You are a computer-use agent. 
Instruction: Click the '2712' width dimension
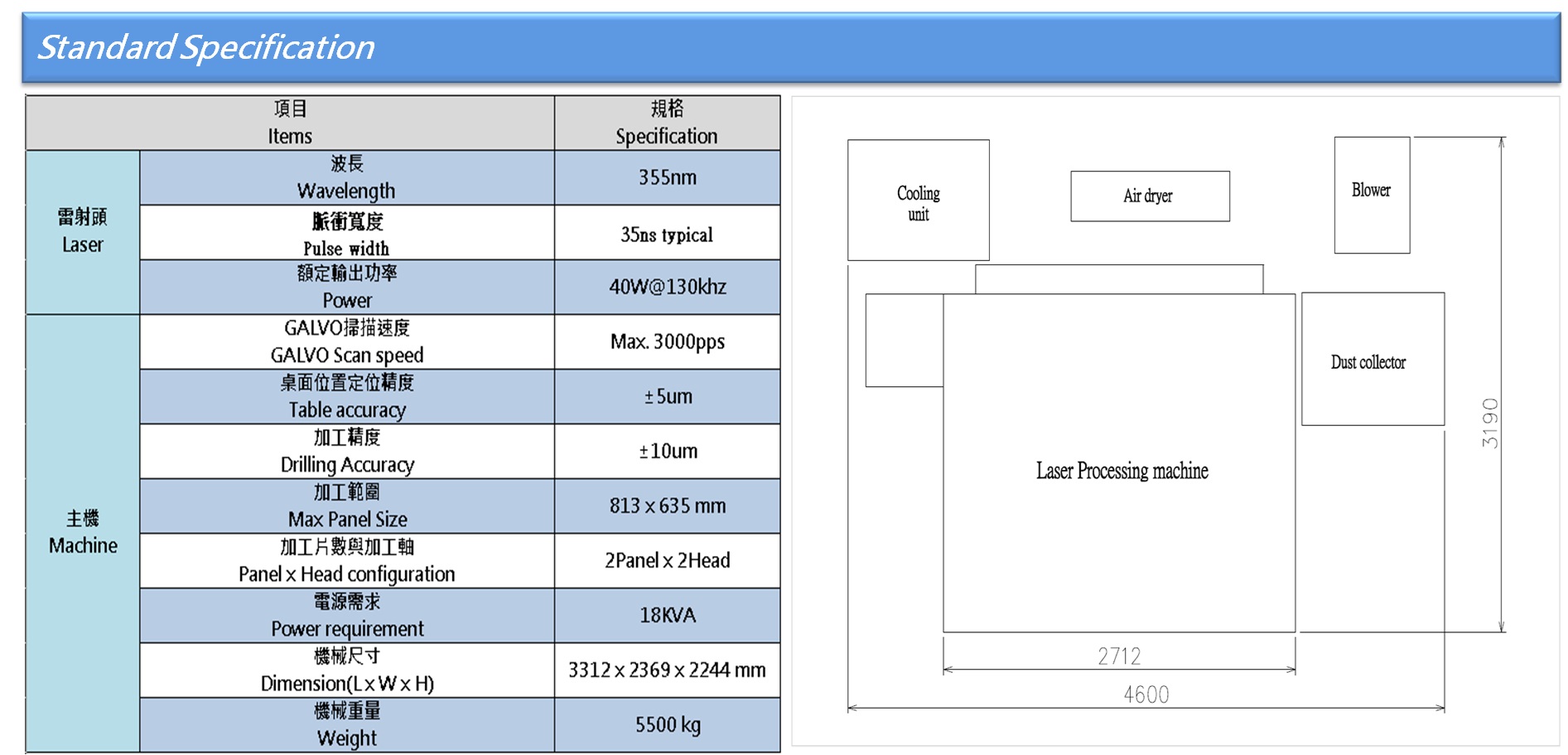(1119, 656)
